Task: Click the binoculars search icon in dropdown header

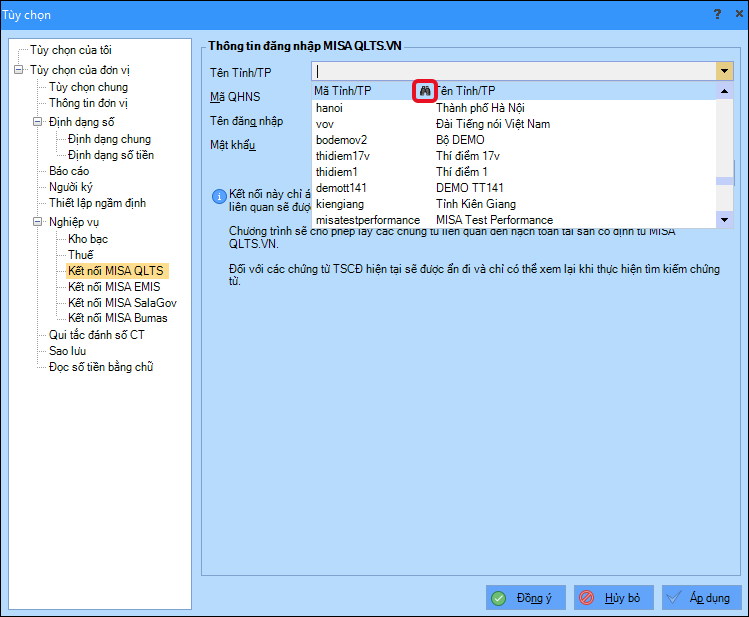Action: coord(425,91)
